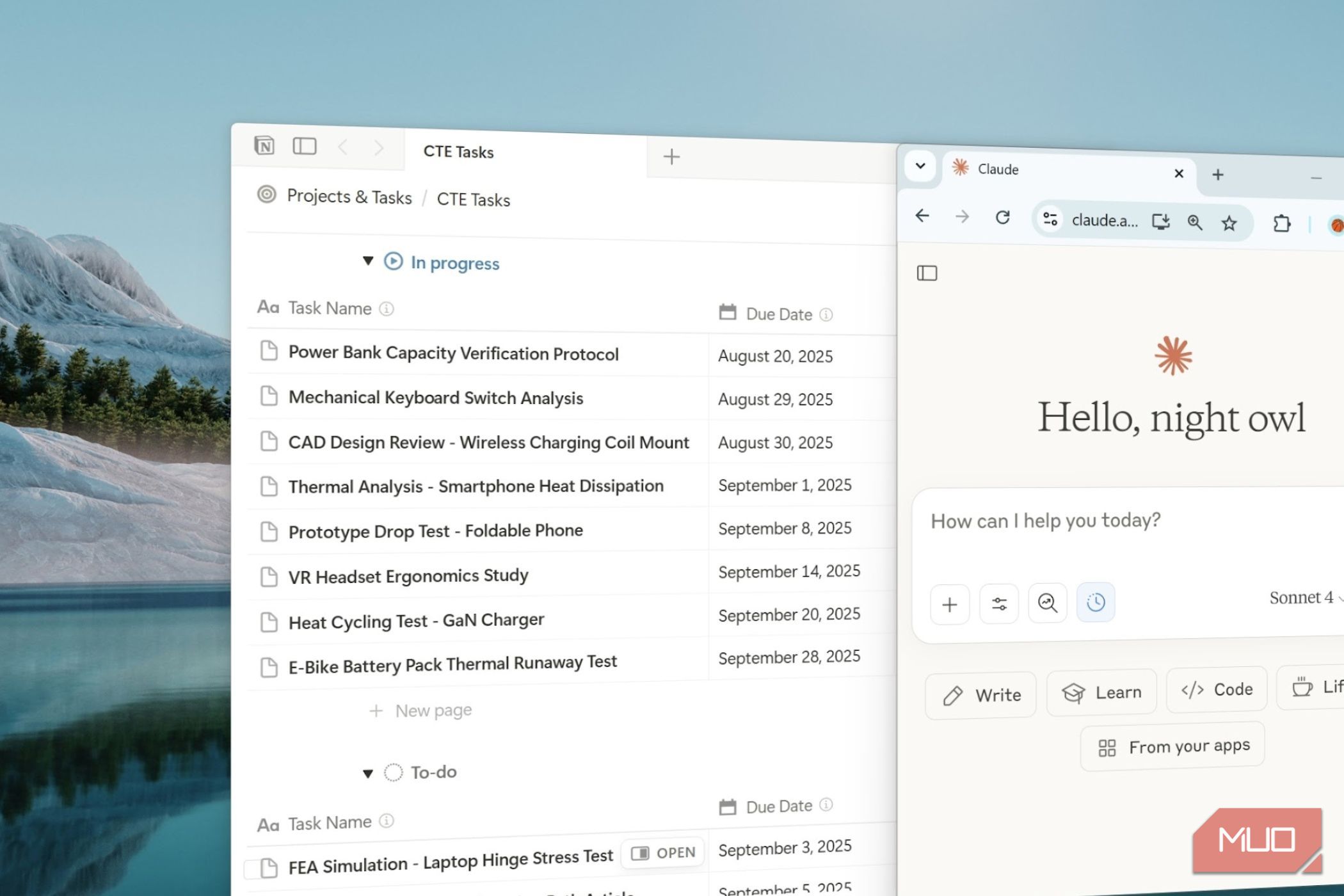Open Claude sidebar panel icon
Screen dimensions: 1344x896
coord(927,273)
